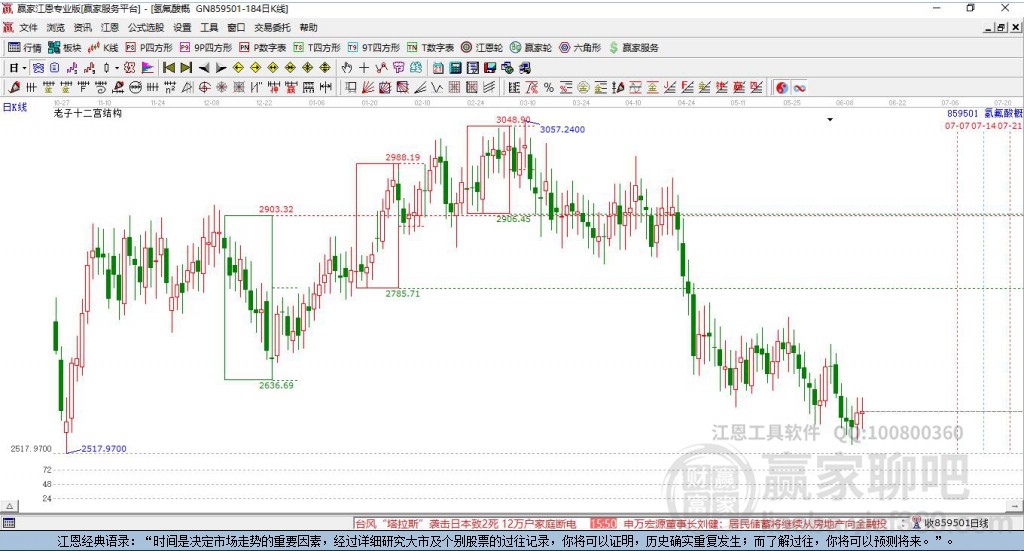
Task: Open the 9T四方形 tool
Action: tap(374, 48)
